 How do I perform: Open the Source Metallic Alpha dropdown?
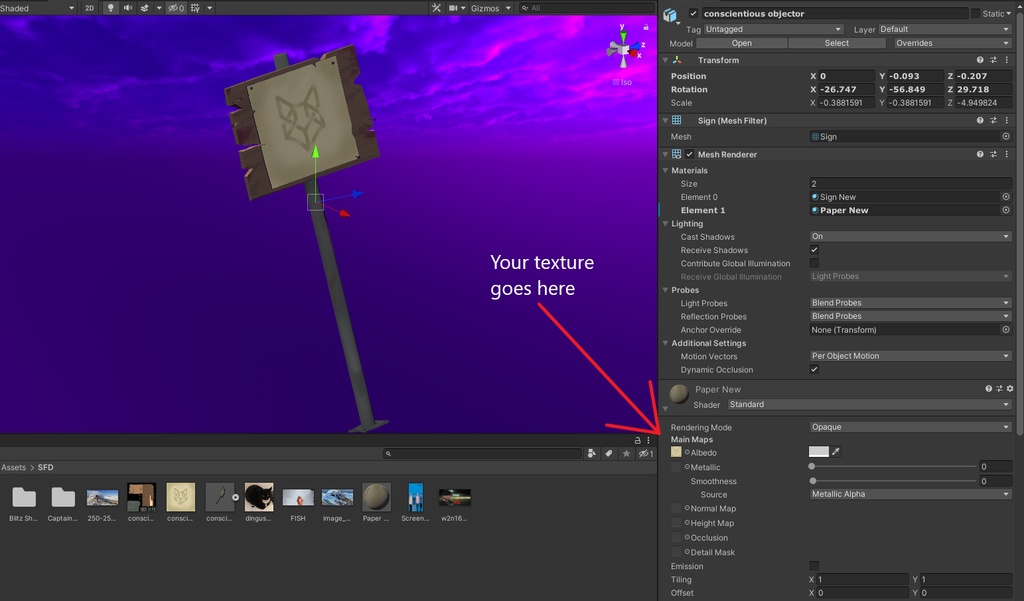910,495
